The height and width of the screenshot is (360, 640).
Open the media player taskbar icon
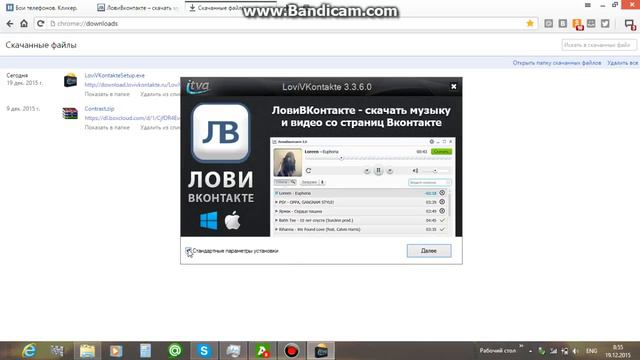click(x=116, y=351)
